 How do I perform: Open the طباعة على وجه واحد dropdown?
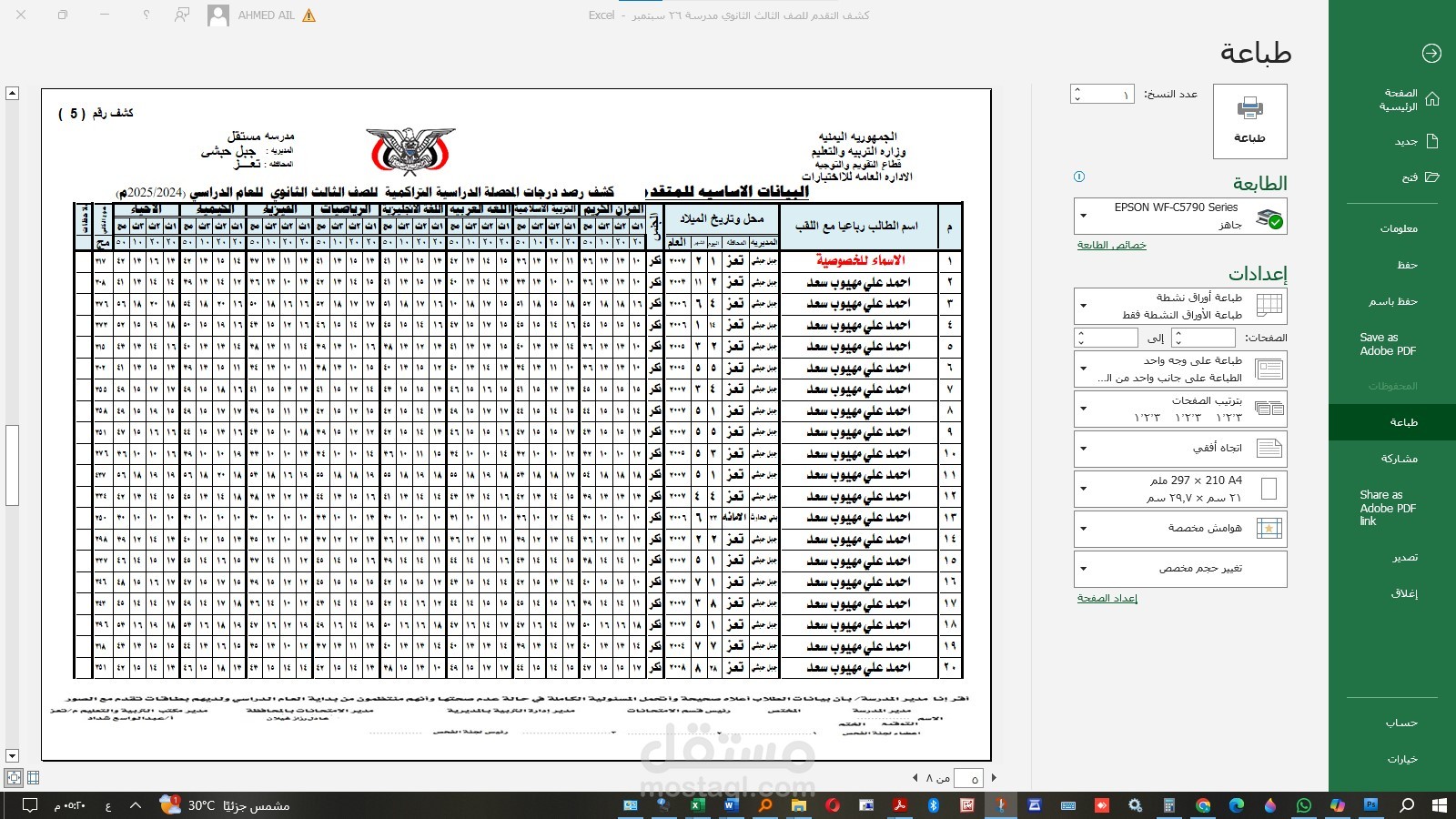[x=1180, y=369]
